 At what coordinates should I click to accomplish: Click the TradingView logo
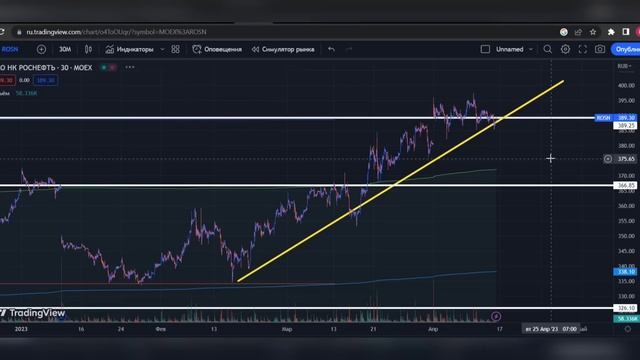(33, 313)
